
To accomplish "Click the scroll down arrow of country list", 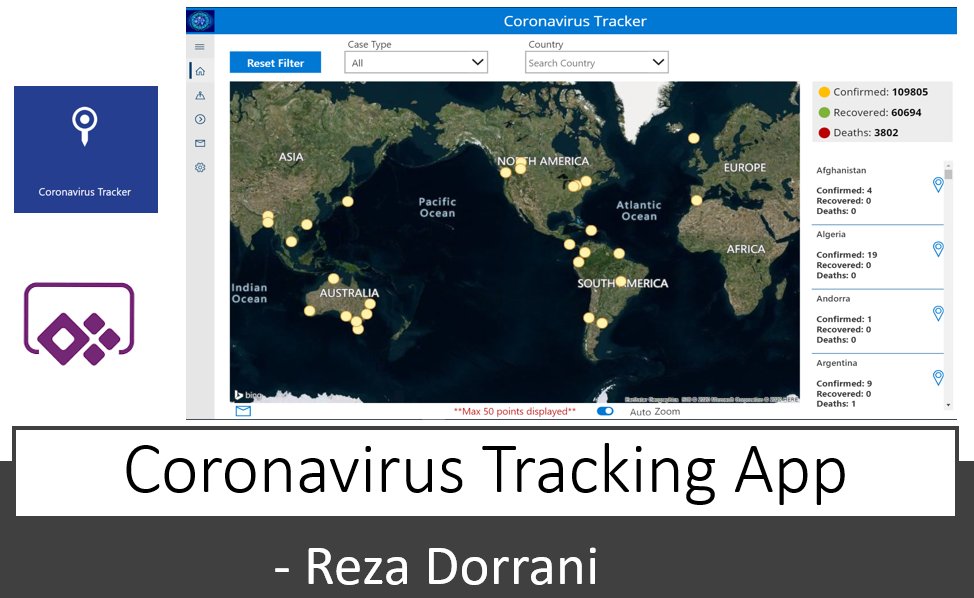I will 948,405.
